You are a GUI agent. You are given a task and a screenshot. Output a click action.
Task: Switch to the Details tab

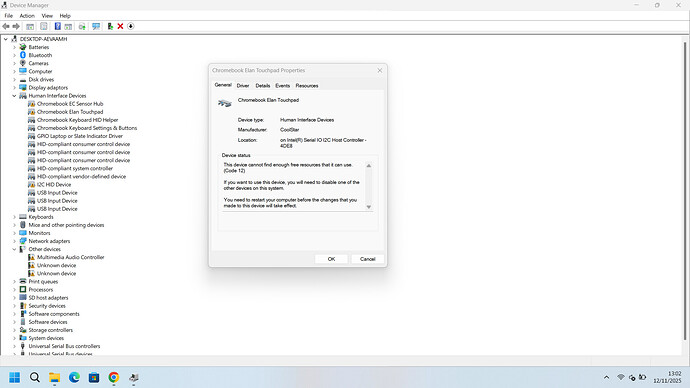(263, 86)
